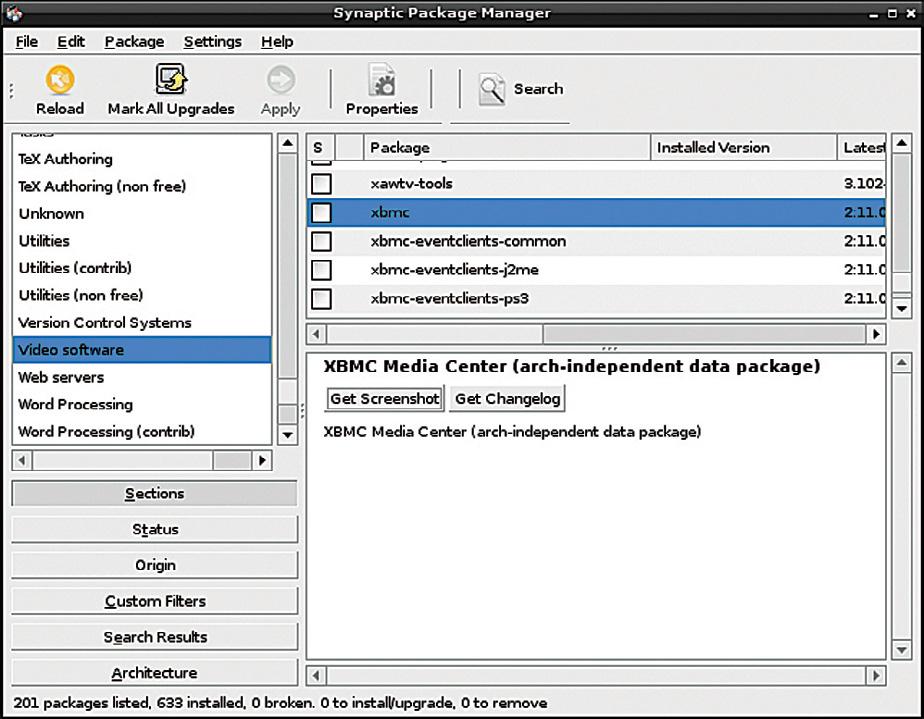Select the Web servers category
This screenshot has height=719, width=924.
(x=141, y=377)
